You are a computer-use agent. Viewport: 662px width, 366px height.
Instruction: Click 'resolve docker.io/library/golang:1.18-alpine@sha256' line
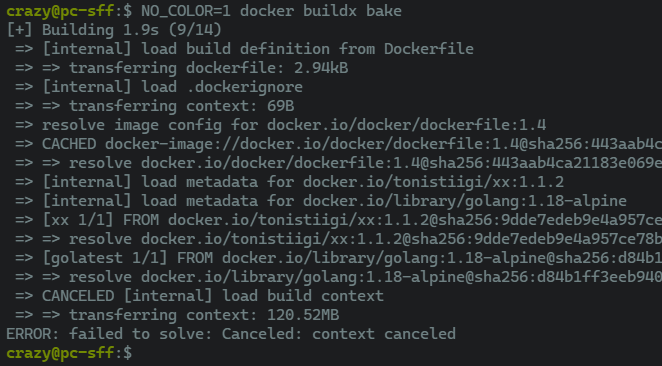point(339,277)
